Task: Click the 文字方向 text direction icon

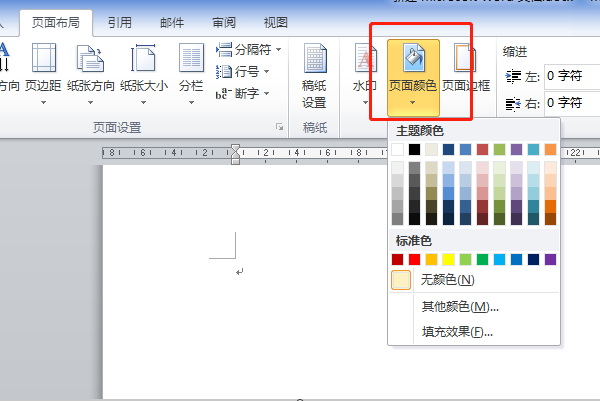Action: pyautogui.click(x=4, y=57)
